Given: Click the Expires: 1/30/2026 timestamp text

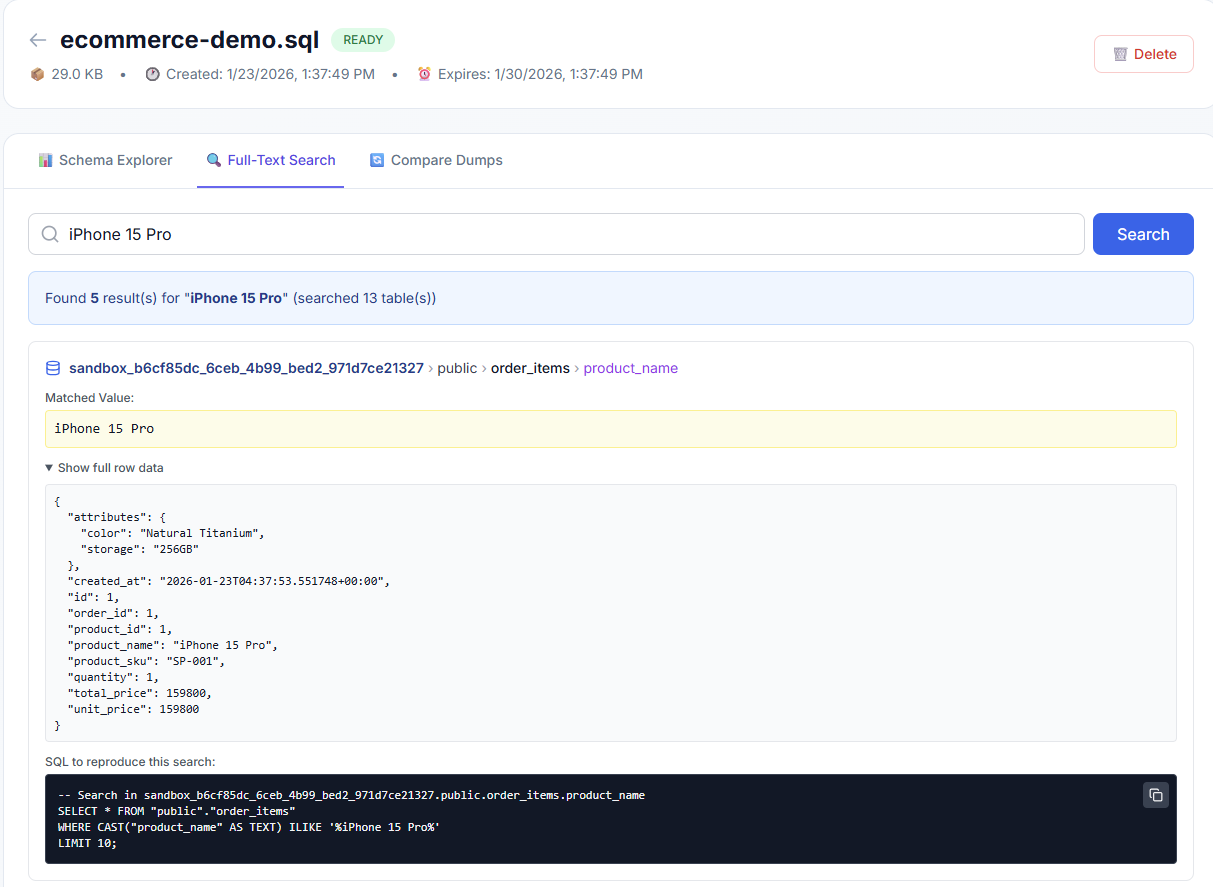Looking at the screenshot, I should tap(540, 74).
